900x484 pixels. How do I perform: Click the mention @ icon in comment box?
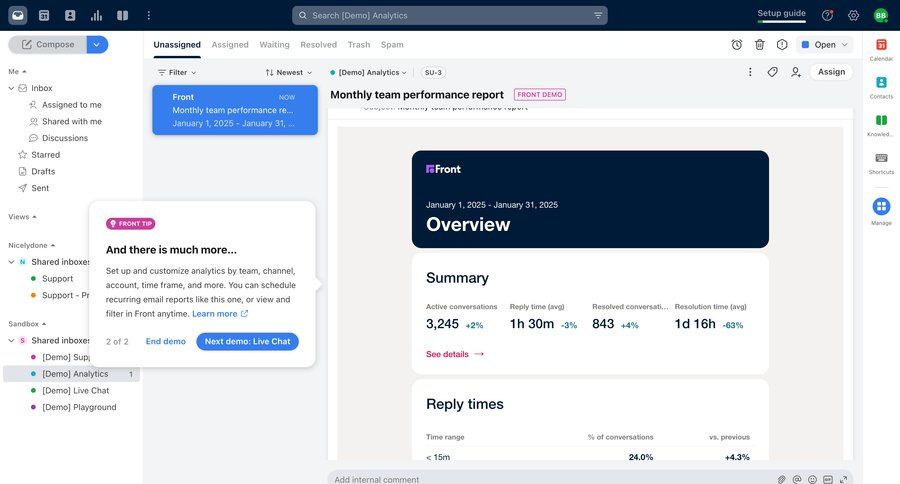(x=797, y=479)
